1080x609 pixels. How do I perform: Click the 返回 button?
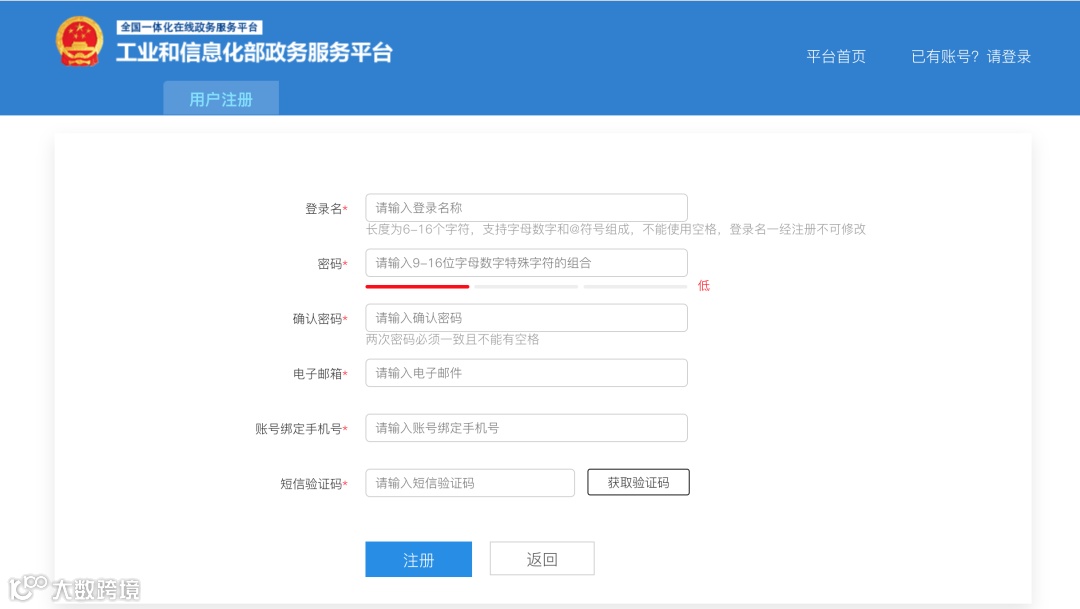click(542, 559)
